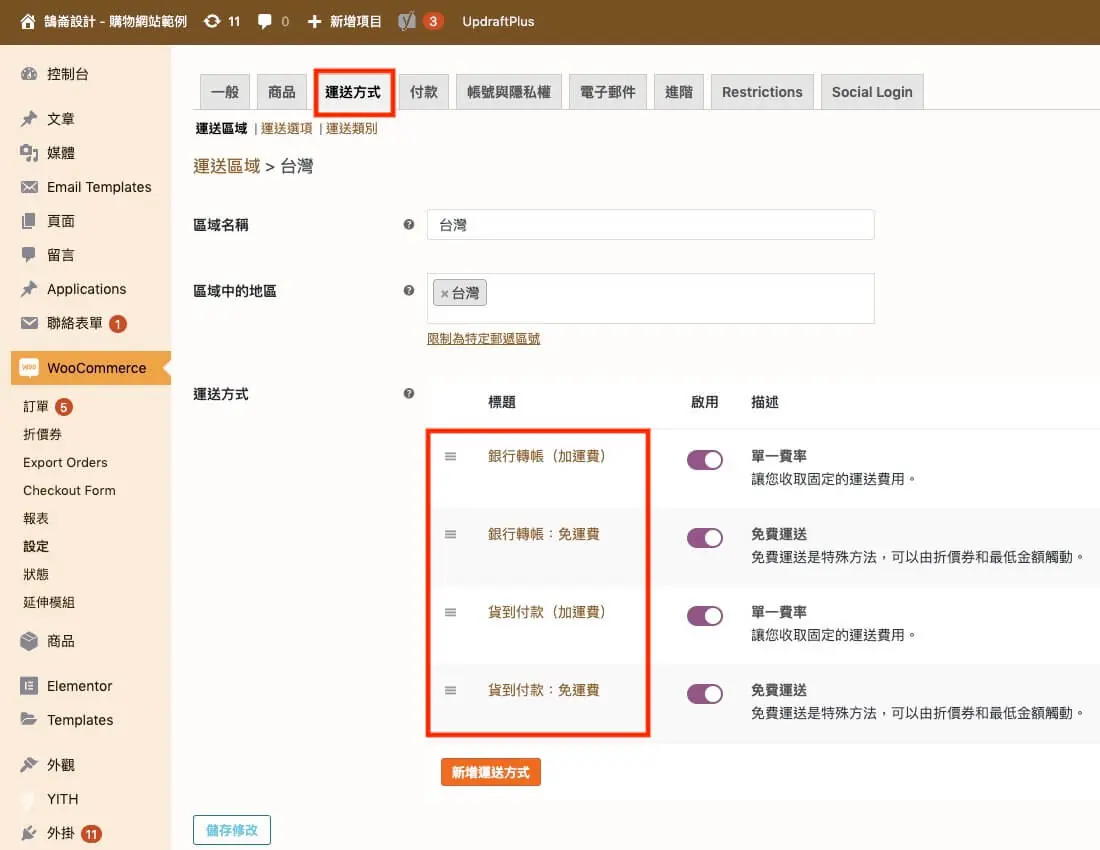This screenshot has width=1100, height=850.
Task: Click the Elementor icon in sidebar
Action: coord(29,686)
